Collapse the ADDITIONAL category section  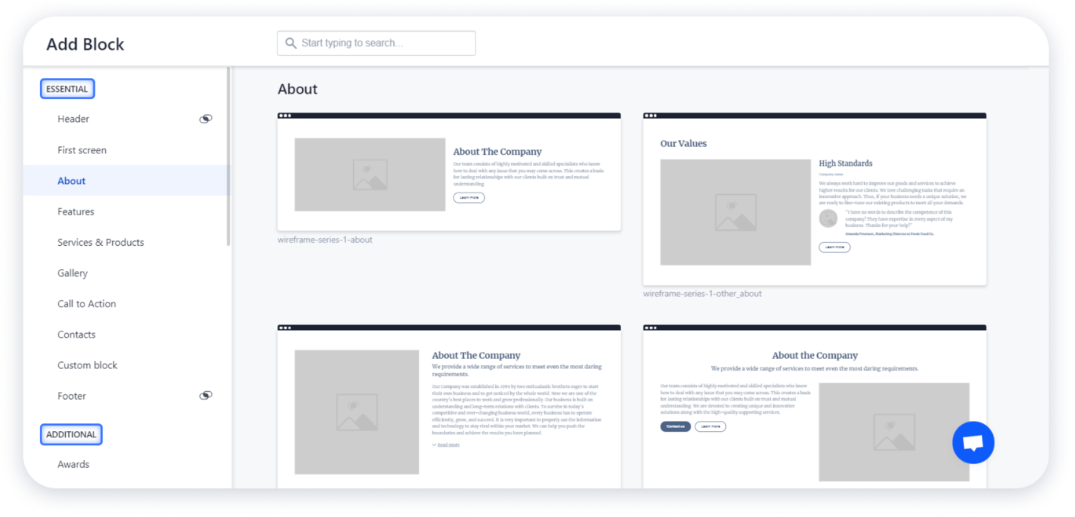[71, 435]
